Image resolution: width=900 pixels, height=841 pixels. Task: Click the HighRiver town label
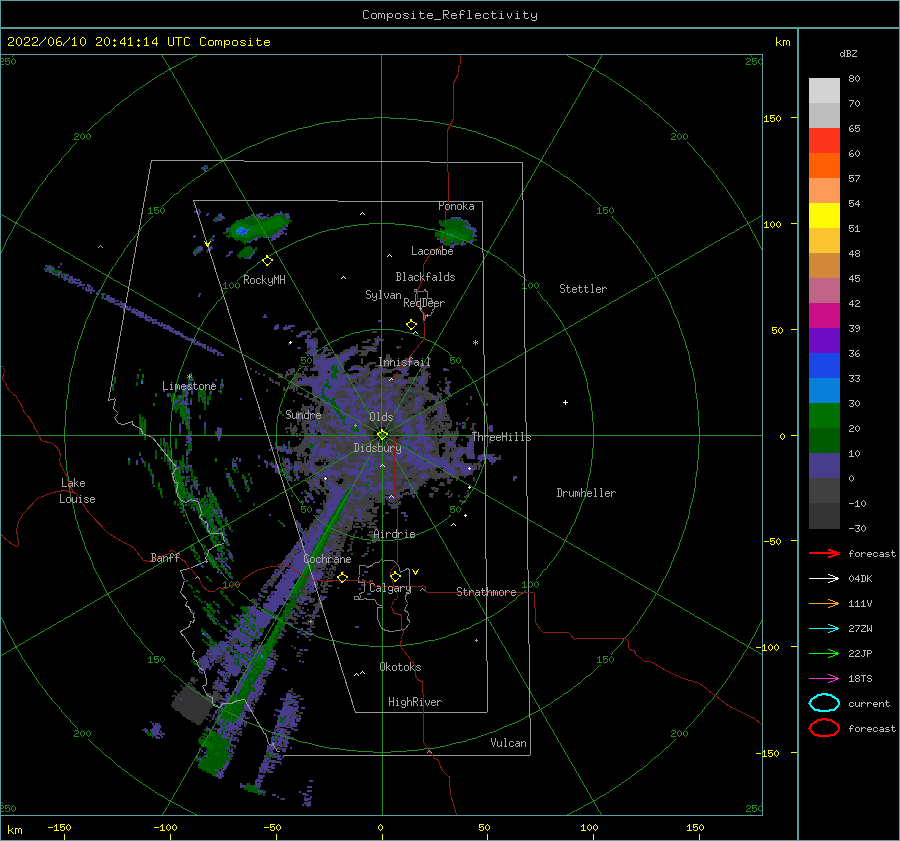pos(415,702)
